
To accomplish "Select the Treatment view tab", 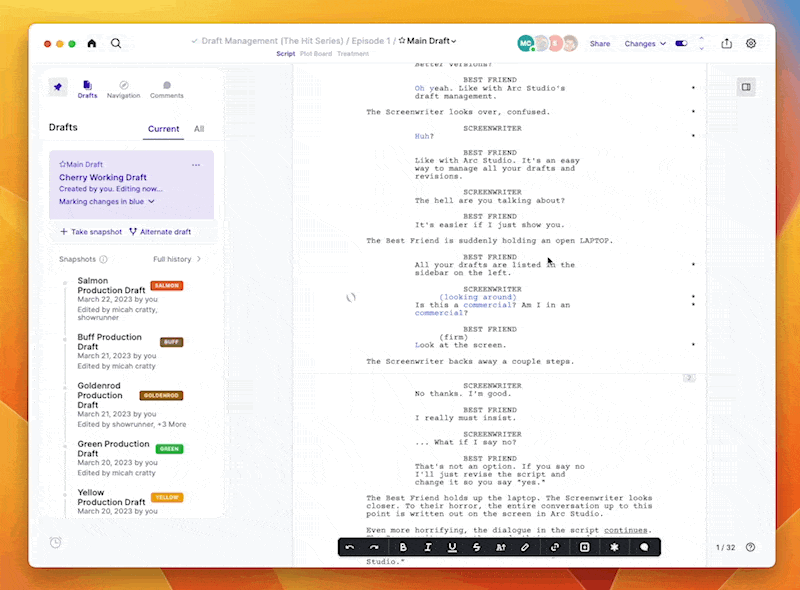I will click(353, 54).
